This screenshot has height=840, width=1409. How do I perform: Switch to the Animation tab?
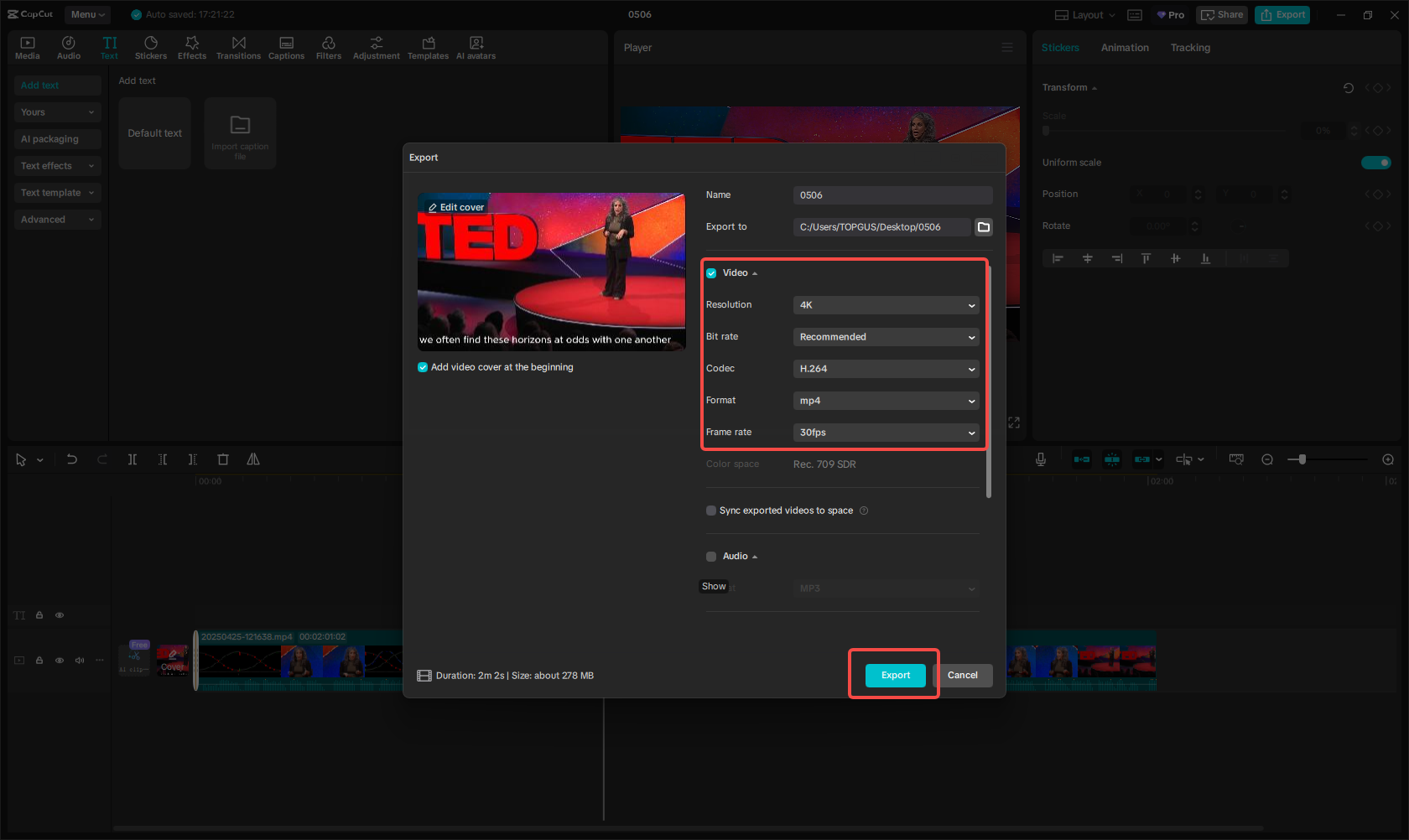1125,48
